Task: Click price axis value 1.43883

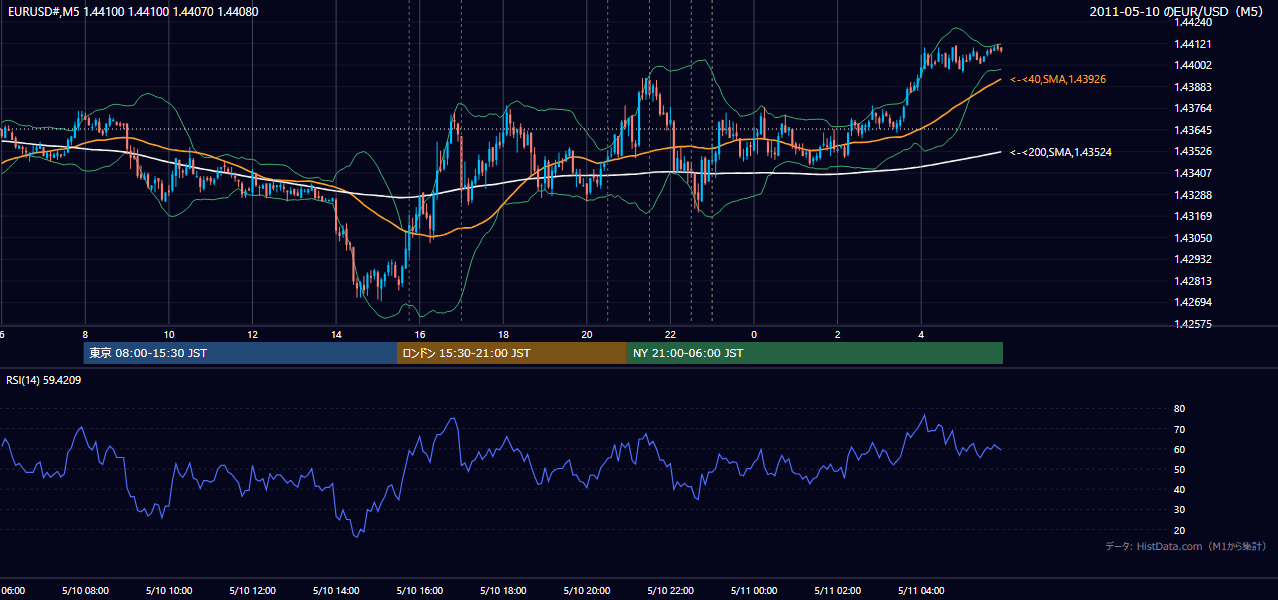Action: (1192, 87)
